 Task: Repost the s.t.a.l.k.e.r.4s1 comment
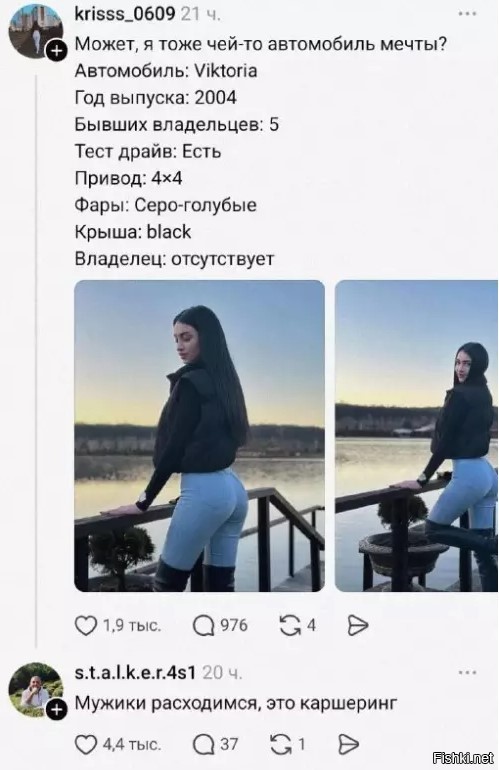pyautogui.click(x=281, y=744)
